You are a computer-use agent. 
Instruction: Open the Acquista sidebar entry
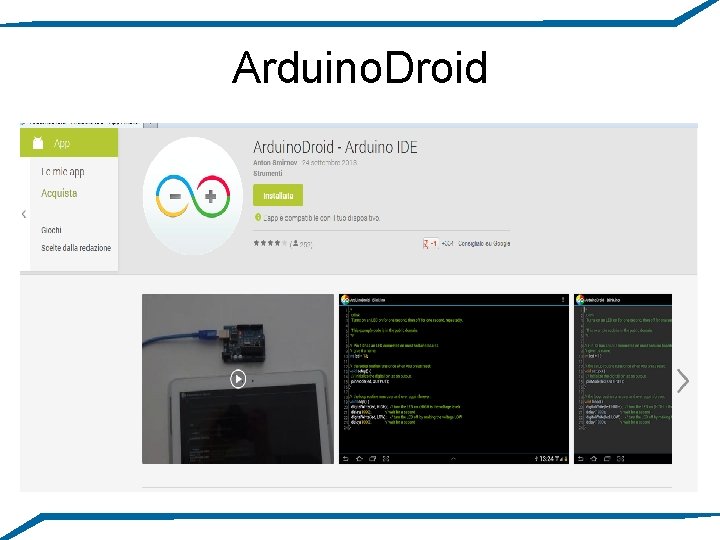[59, 193]
